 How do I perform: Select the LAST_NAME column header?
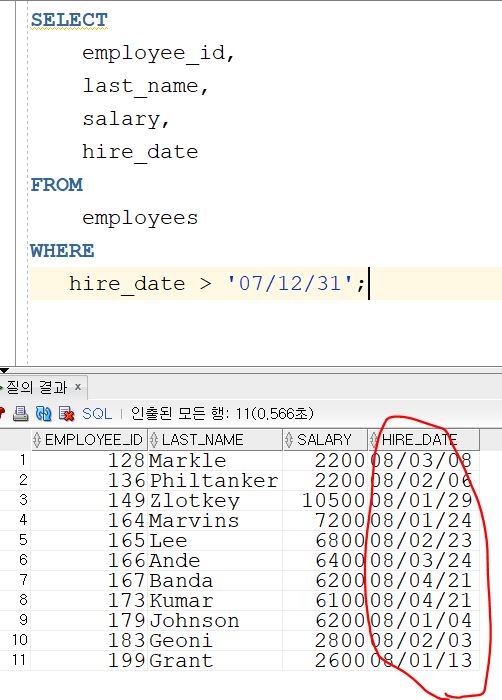(x=215, y=440)
